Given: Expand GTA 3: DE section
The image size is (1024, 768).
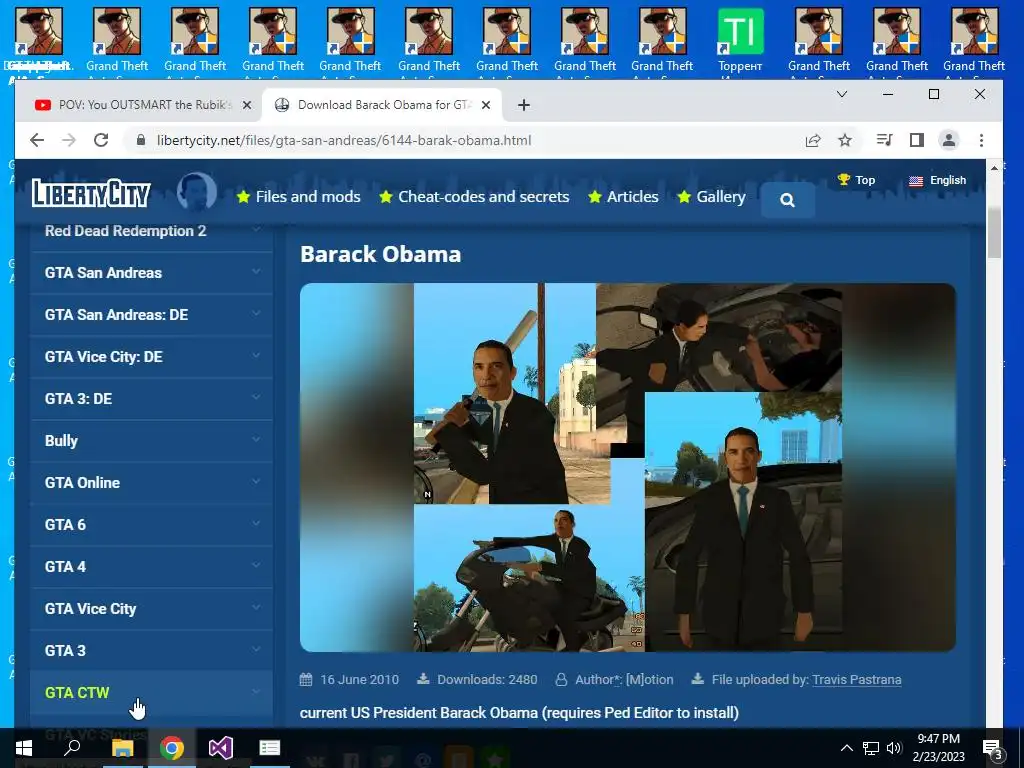Looking at the screenshot, I should 152,398.
